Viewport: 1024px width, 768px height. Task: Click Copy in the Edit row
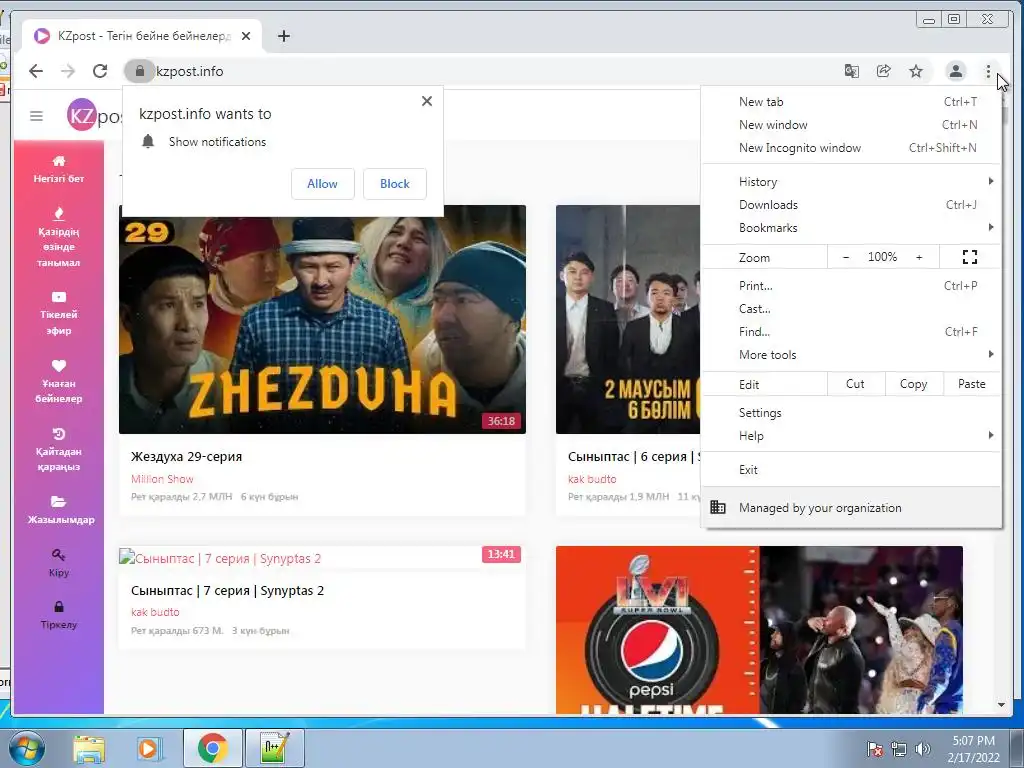pos(914,384)
